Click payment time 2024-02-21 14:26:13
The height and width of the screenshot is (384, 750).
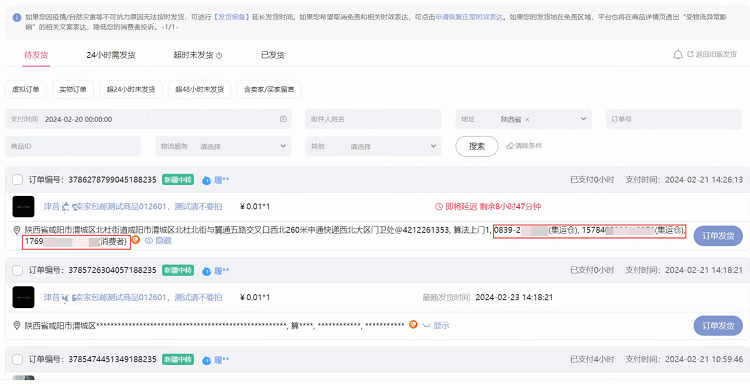704,180
